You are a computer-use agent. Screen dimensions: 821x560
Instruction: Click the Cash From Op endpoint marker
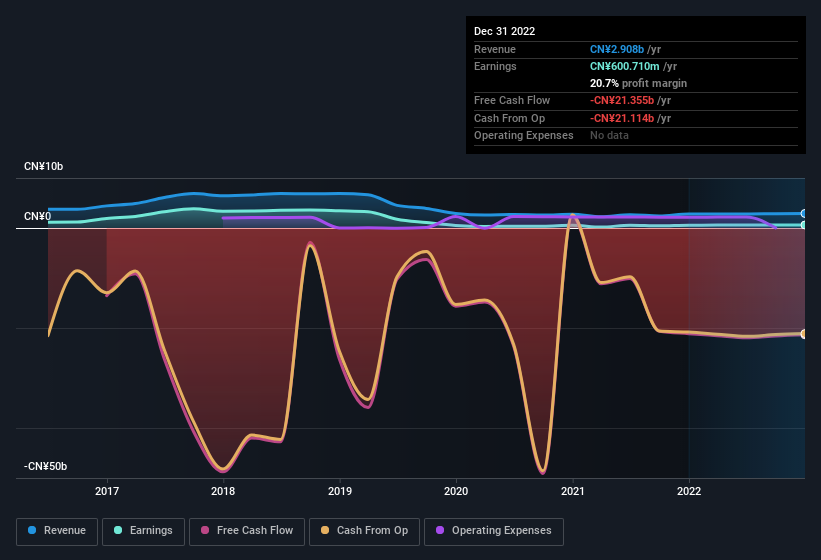[x=804, y=334]
